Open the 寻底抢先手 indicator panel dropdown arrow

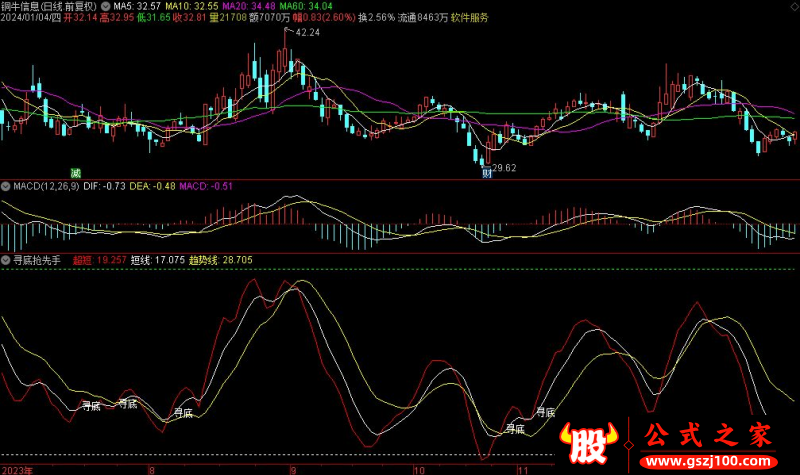(x=6, y=260)
